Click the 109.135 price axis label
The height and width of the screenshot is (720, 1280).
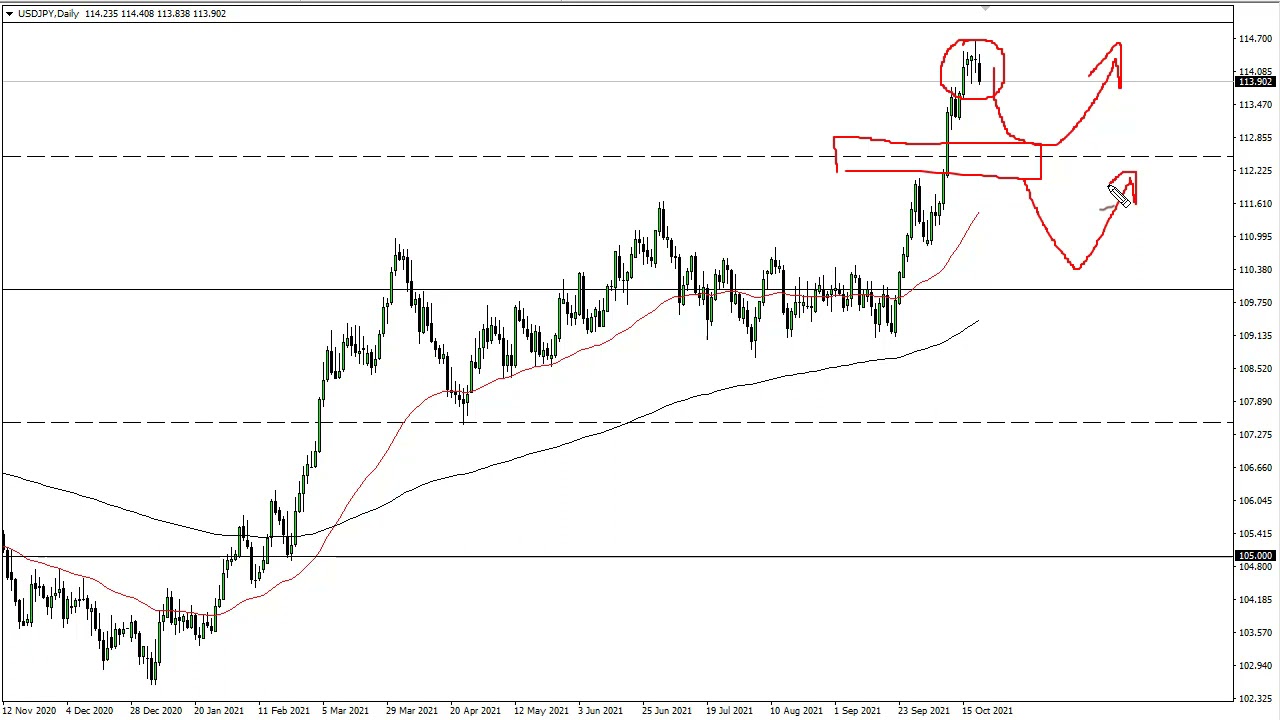pyautogui.click(x=1255, y=336)
